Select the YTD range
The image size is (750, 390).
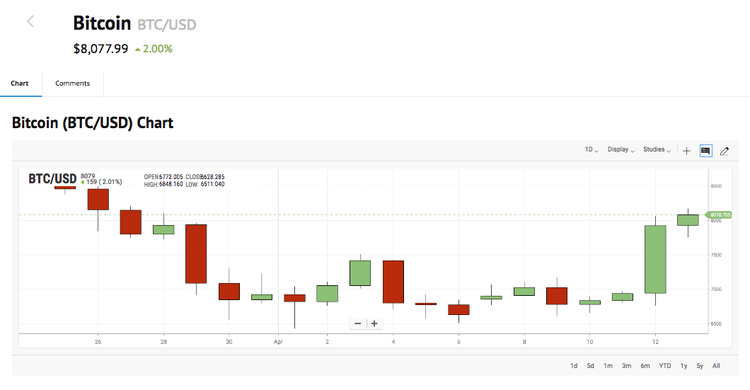click(665, 366)
